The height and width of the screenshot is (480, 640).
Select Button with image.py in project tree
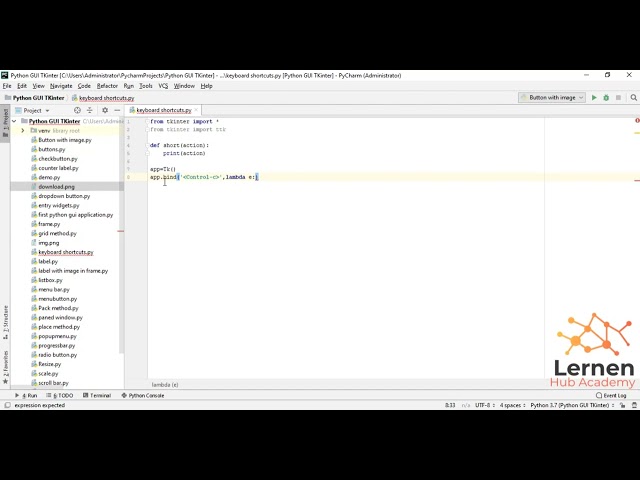(x=65, y=140)
